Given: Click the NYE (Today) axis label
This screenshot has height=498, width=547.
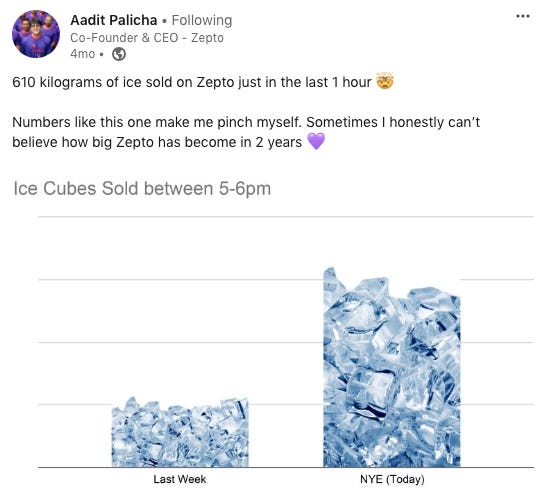Looking at the screenshot, I should 392,480.
